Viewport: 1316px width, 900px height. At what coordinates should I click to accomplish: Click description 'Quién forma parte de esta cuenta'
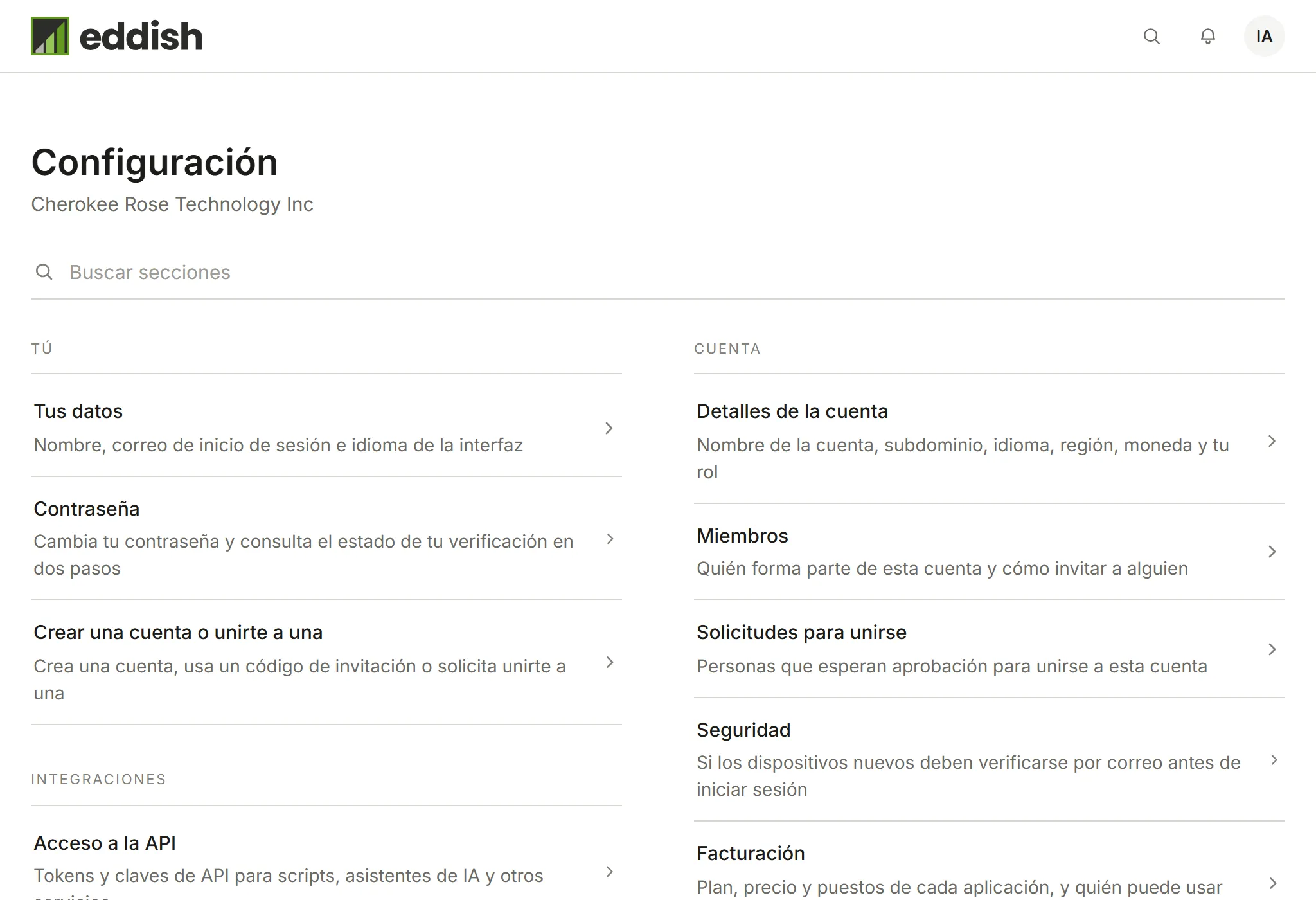[x=942, y=569]
